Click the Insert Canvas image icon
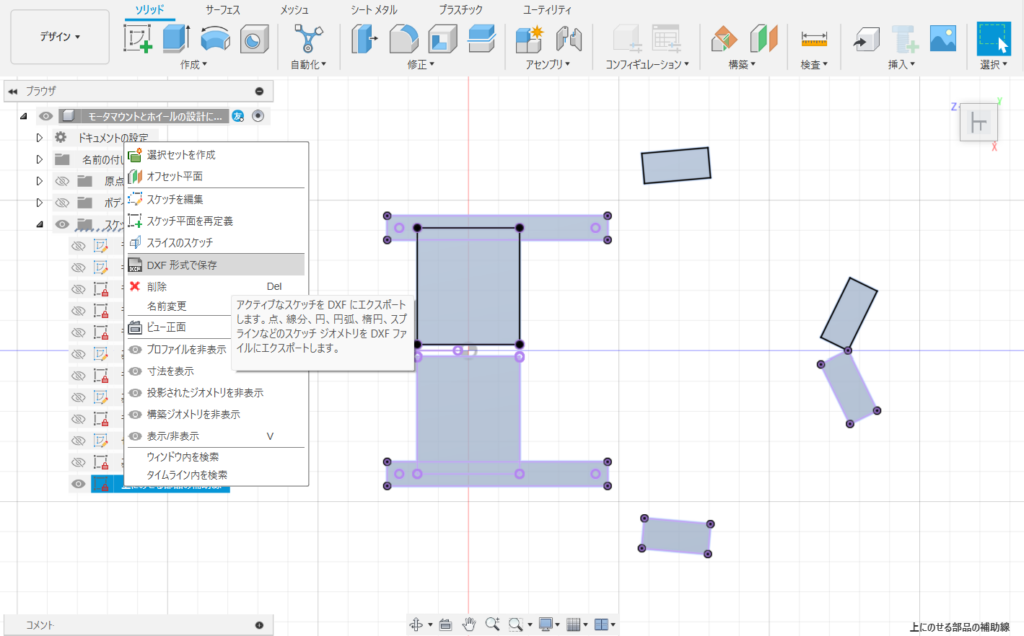The height and width of the screenshot is (636, 1024). click(943, 39)
